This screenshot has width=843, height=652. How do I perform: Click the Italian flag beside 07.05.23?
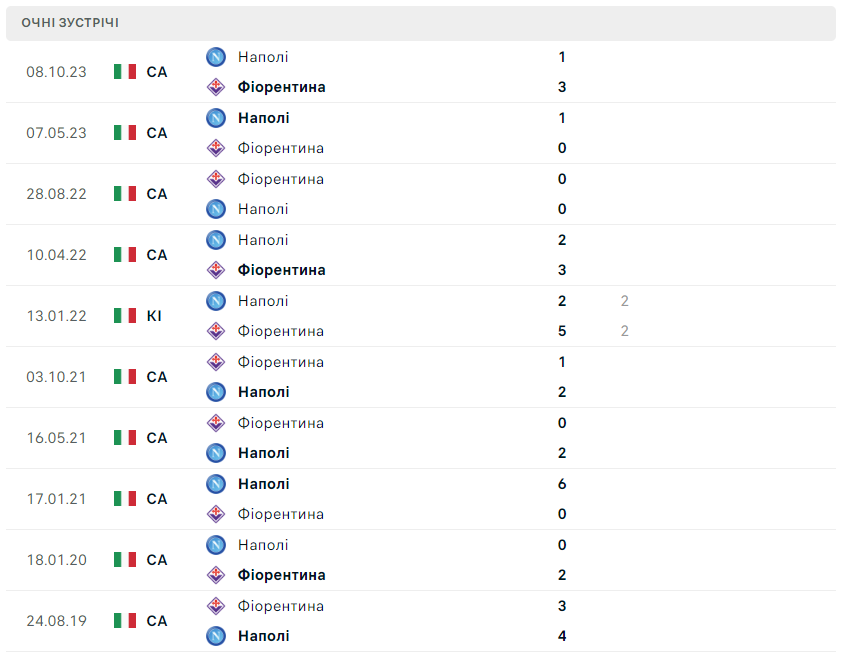125,133
